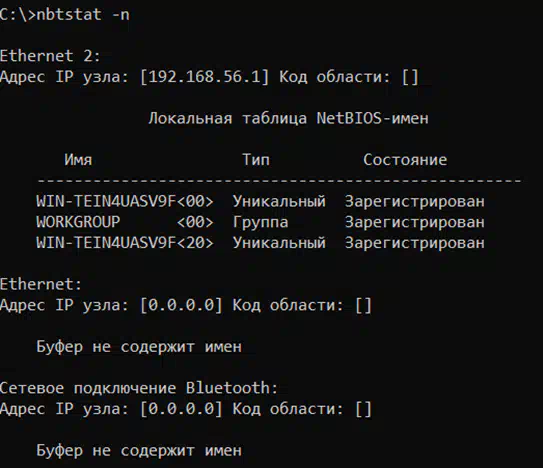Click the Ethernet 2 adapter heading
The width and height of the screenshot is (543, 468).
[50, 56]
